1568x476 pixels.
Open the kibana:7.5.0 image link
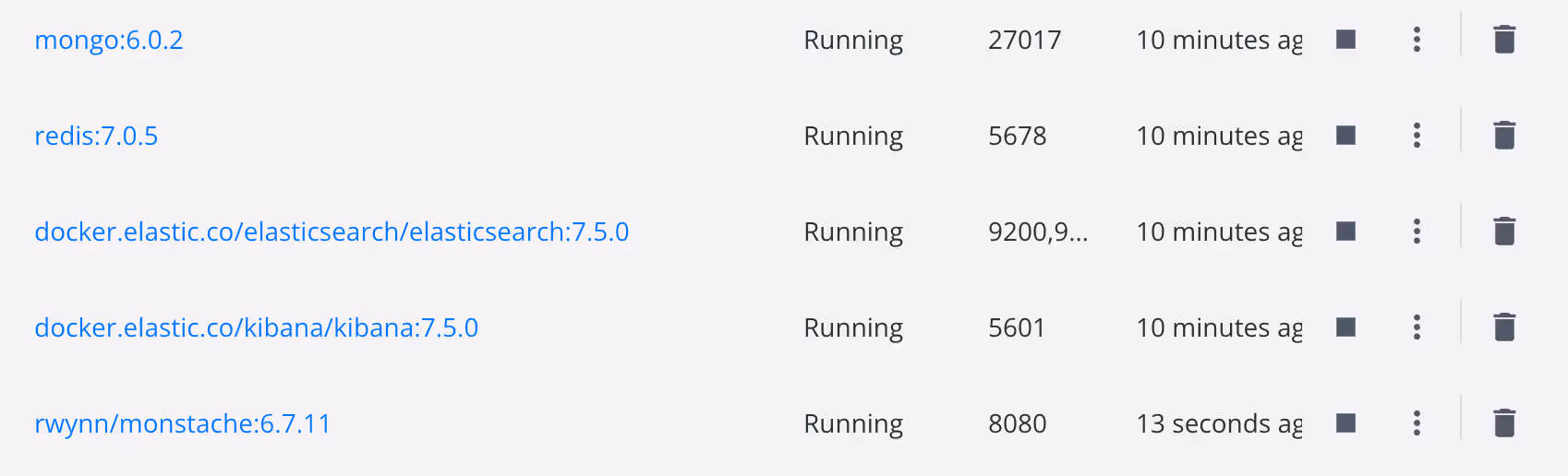256,328
